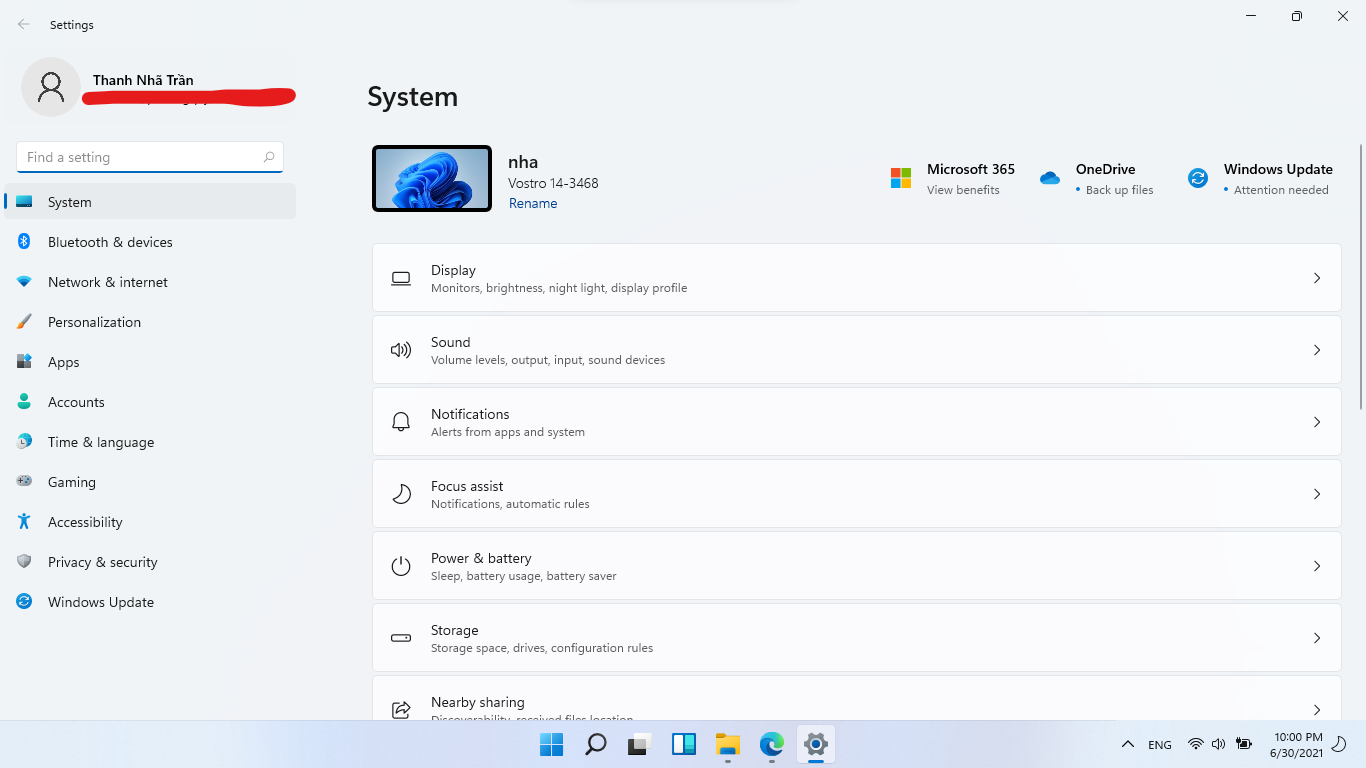The width and height of the screenshot is (1366, 768).
Task: Click the Windows Update sync icon at top
Action: coord(1197,178)
